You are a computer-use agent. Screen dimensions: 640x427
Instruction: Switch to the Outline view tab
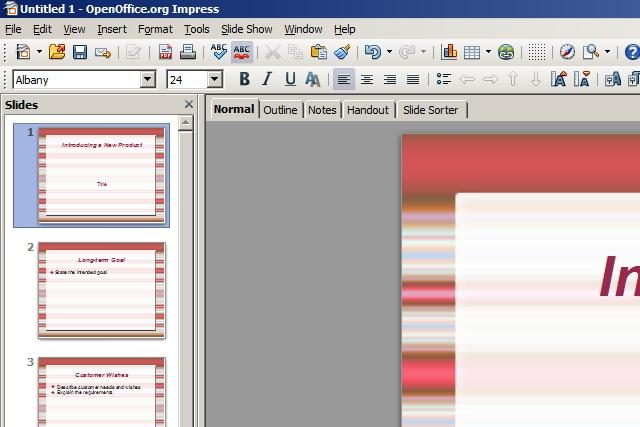click(280, 110)
